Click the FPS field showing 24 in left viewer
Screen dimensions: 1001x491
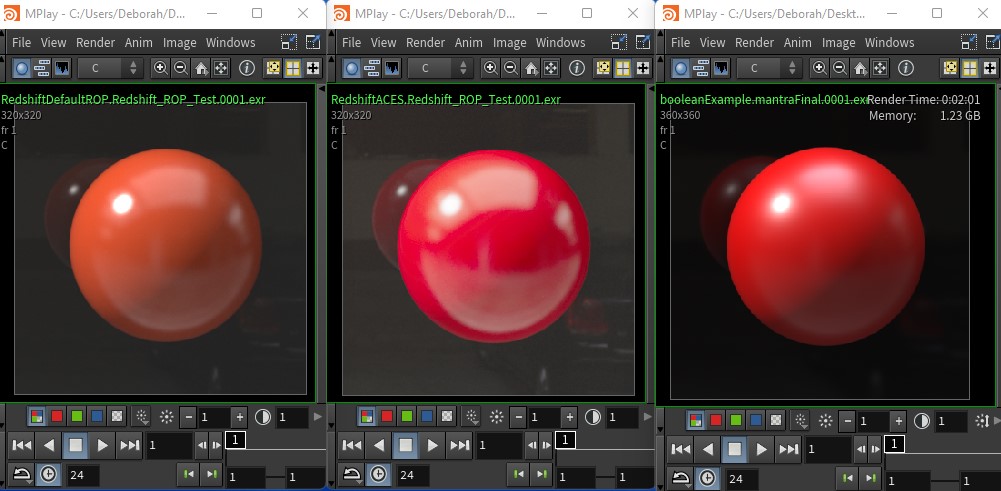pos(82,474)
